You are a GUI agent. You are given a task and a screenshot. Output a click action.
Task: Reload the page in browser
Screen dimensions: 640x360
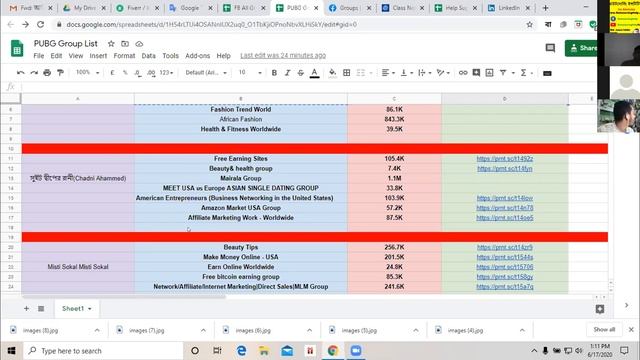pyautogui.click(x=40, y=24)
